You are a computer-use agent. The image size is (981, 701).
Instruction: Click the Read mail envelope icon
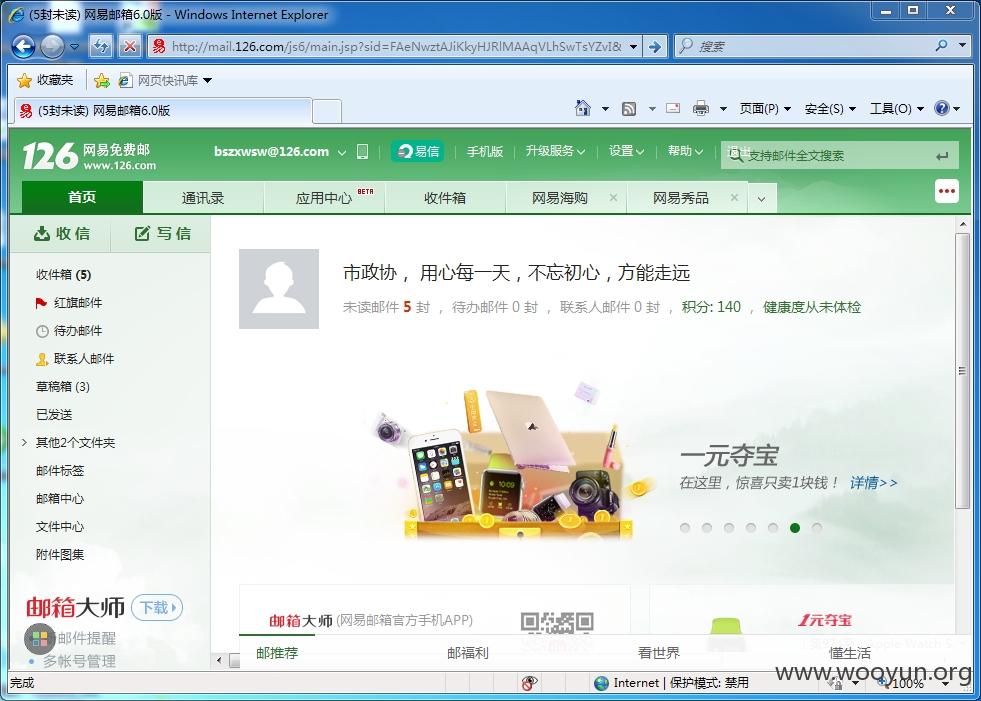click(673, 108)
